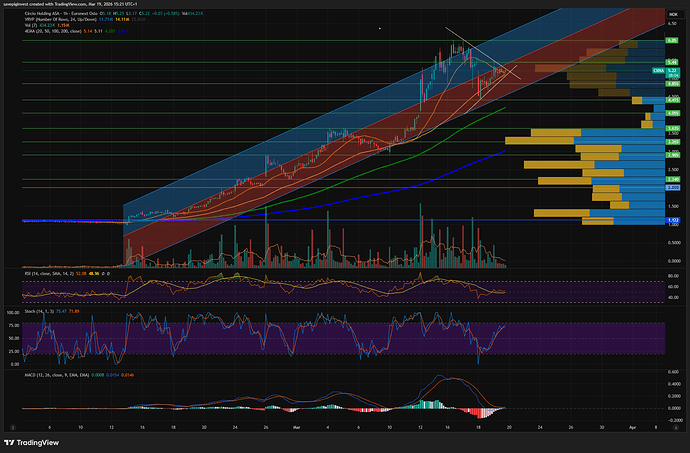Select the 1.122 blue price level label
Image resolution: width=690 pixels, height=453 pixels.
(x=672, y=220)
